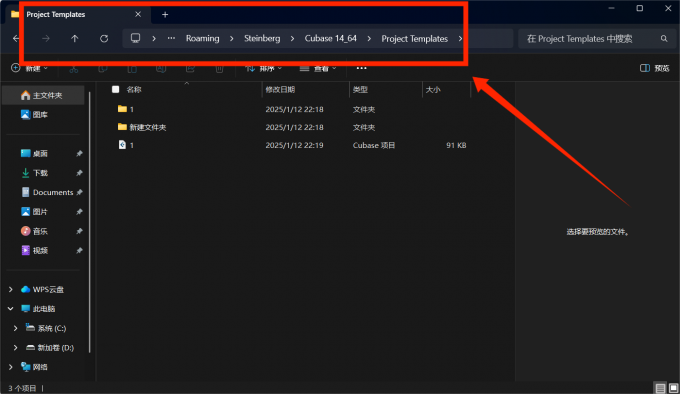The width and height of the screenshot is (680, 394).
Task: Open 主文件夹 in the sidebar
Action: point(43,95)
